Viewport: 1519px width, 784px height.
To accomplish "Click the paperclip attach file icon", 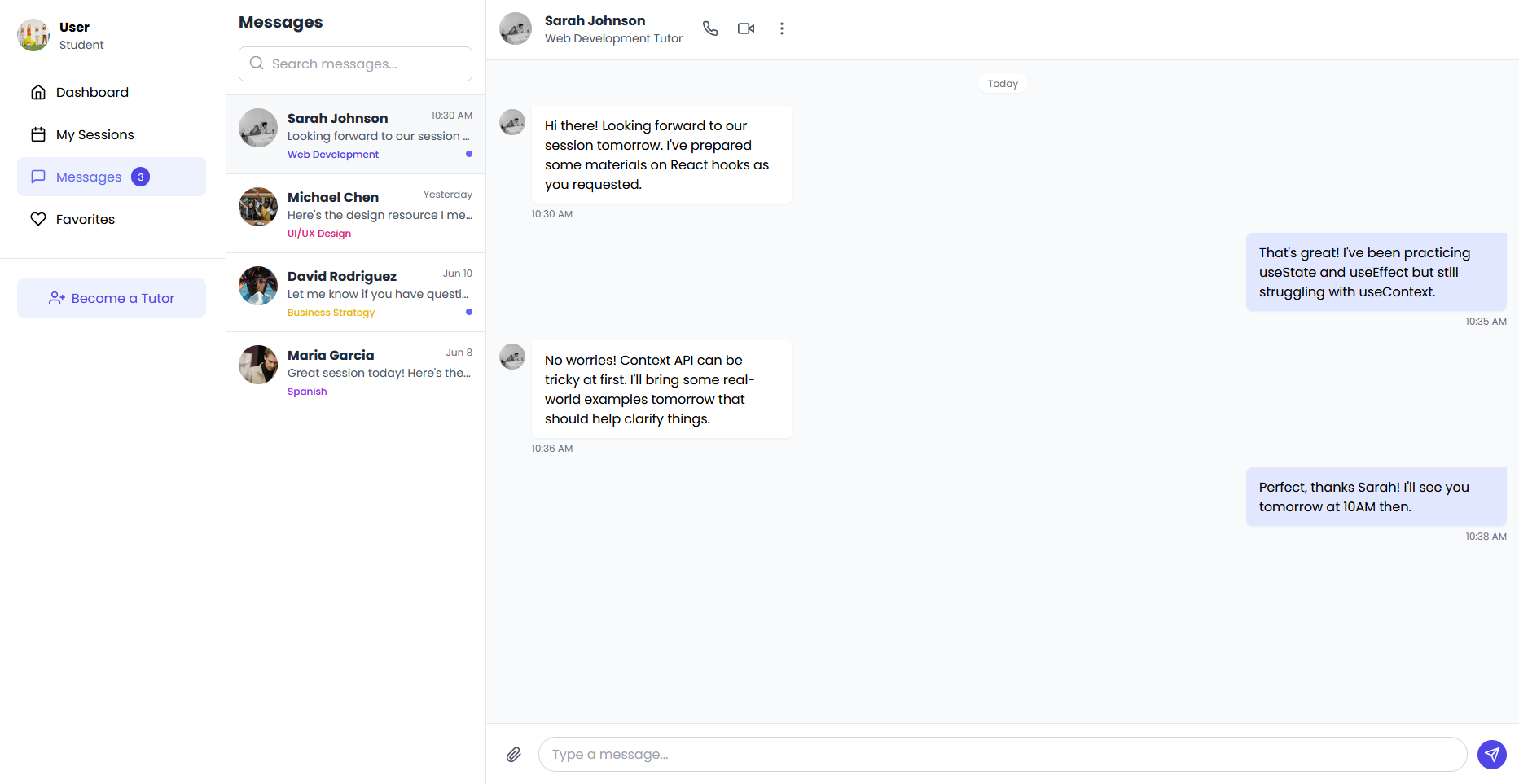I will [514, 755].
